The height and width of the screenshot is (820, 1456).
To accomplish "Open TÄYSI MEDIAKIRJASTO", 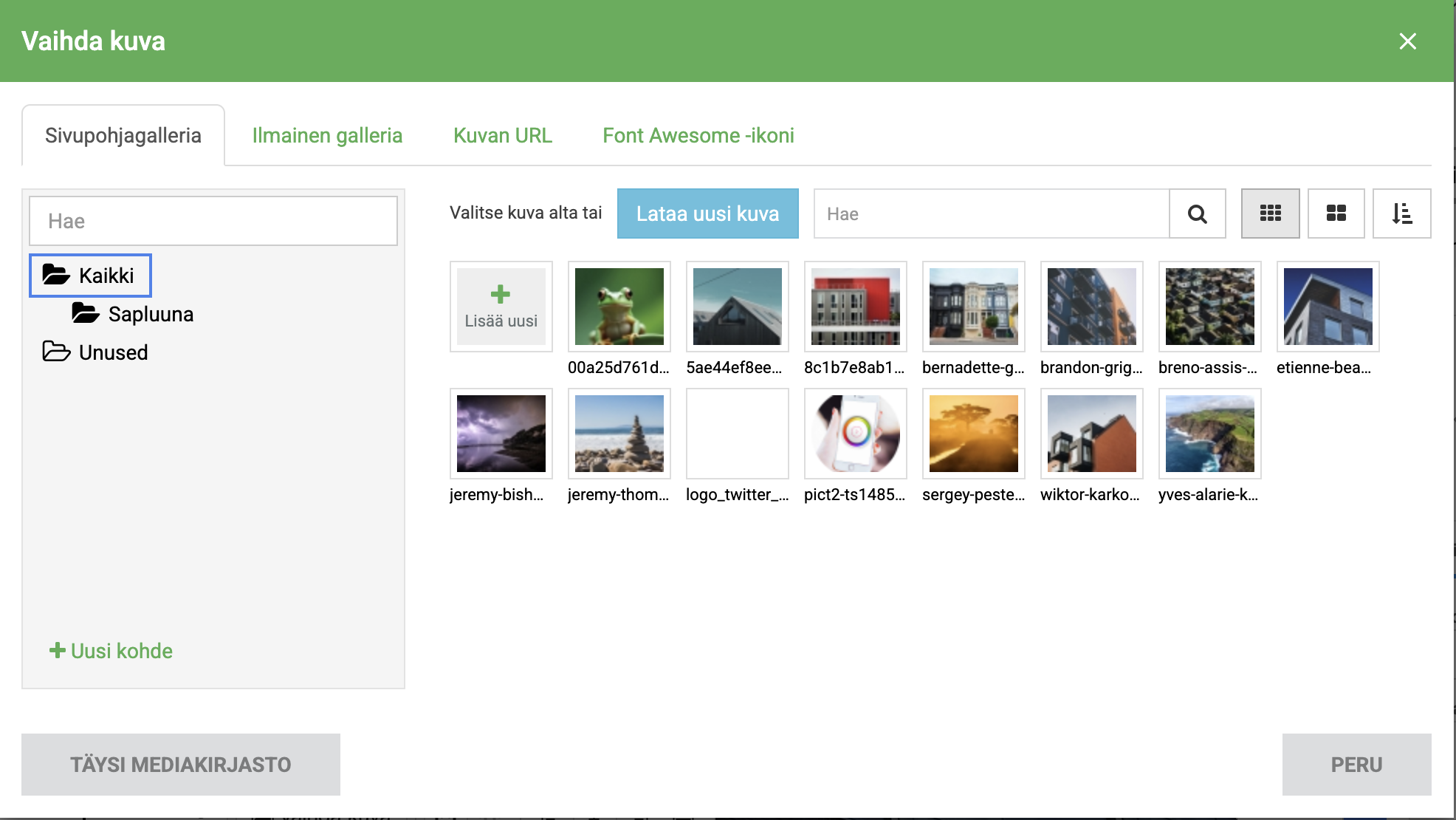I will (x=181, y=765).
